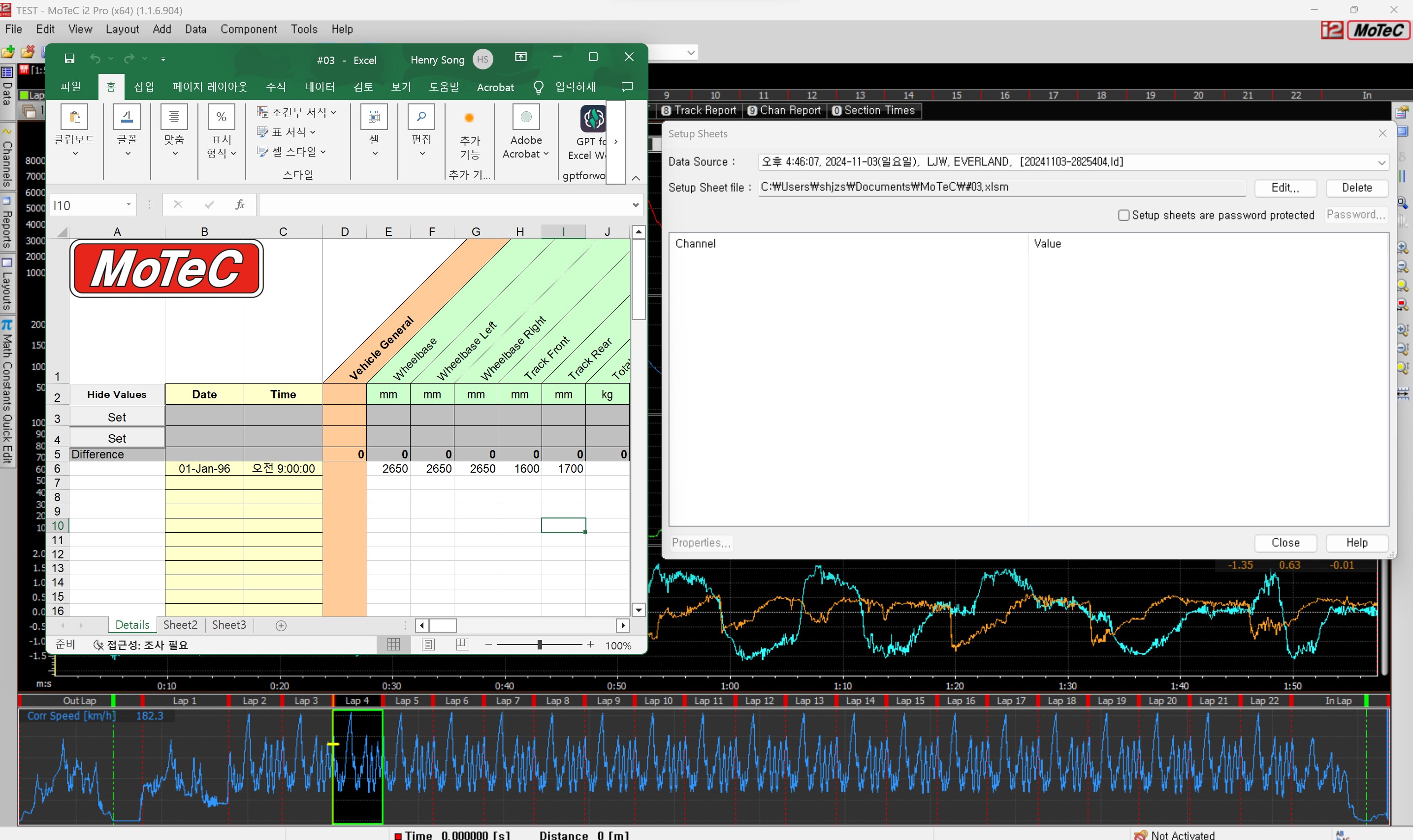Screen dimensions: 1413x840
Task: Toggle Setup sheets are password protected
Action: (x=1124, y=215)
